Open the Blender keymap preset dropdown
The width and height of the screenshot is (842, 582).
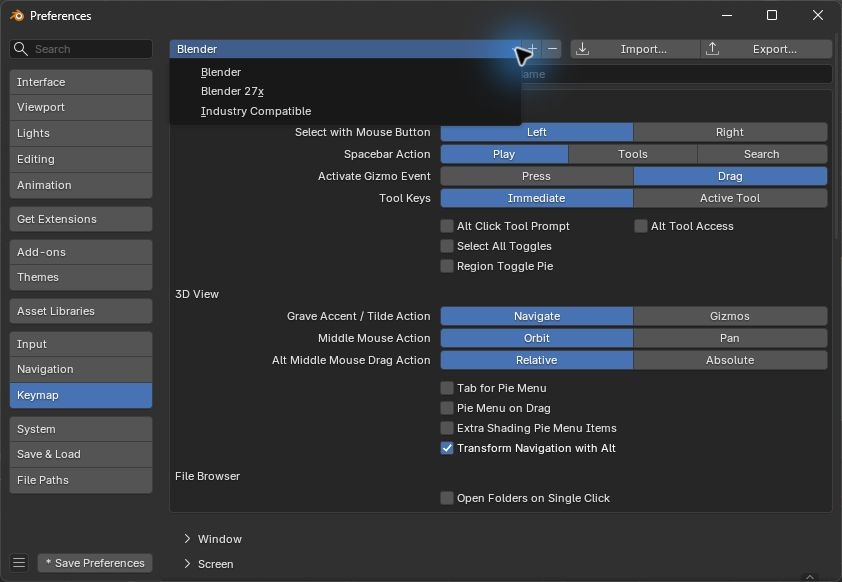[x=345, y=49]
